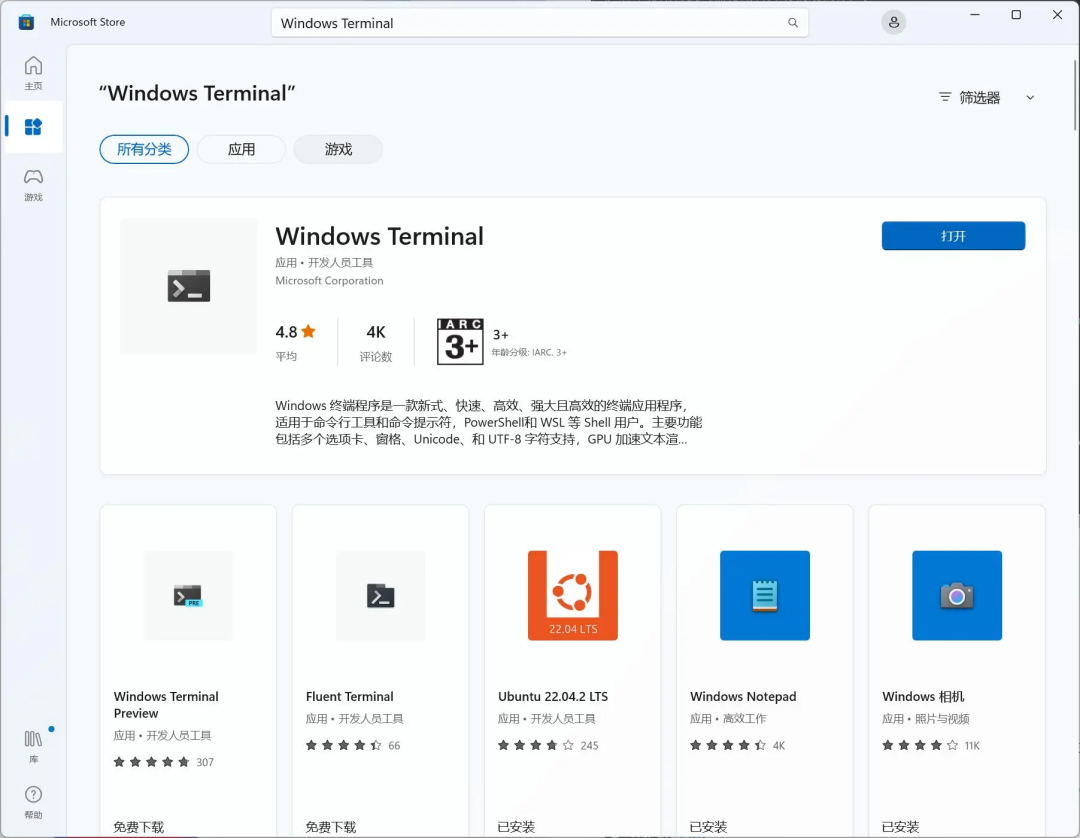Click 已安装 under Windows Notepad
This screenshot has width=1080, height=838.
tap(709, 827)
